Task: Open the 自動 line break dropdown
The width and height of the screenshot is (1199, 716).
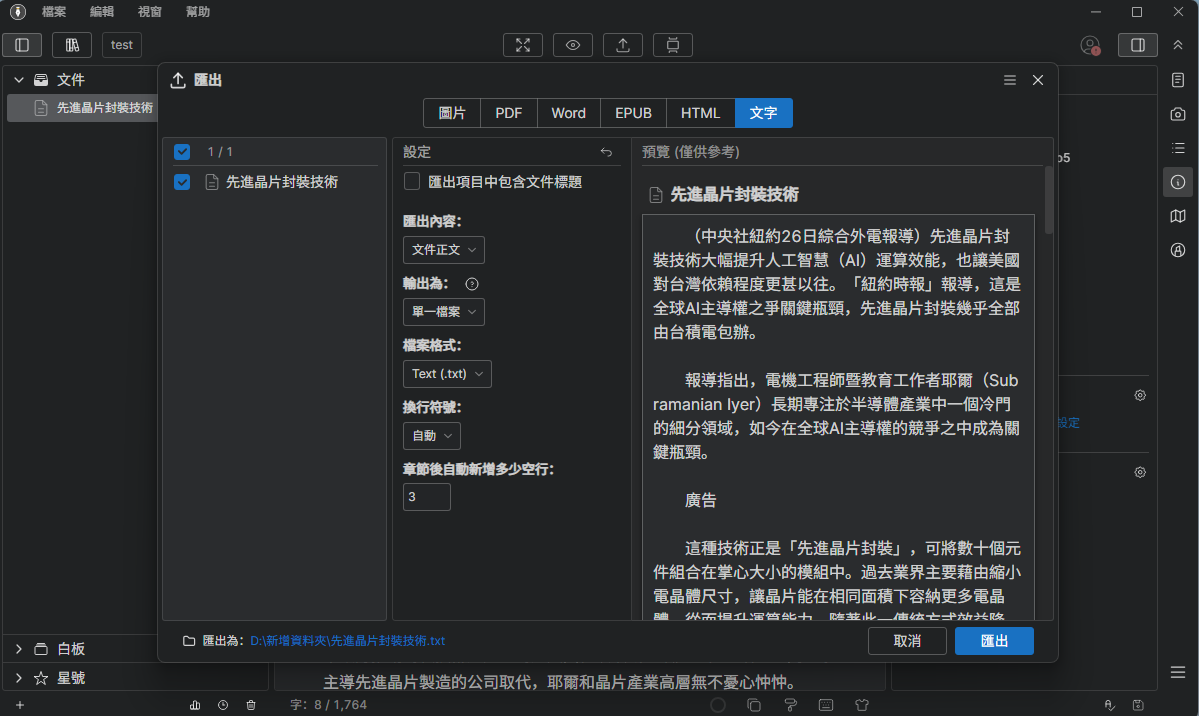Action: (431, 436)
